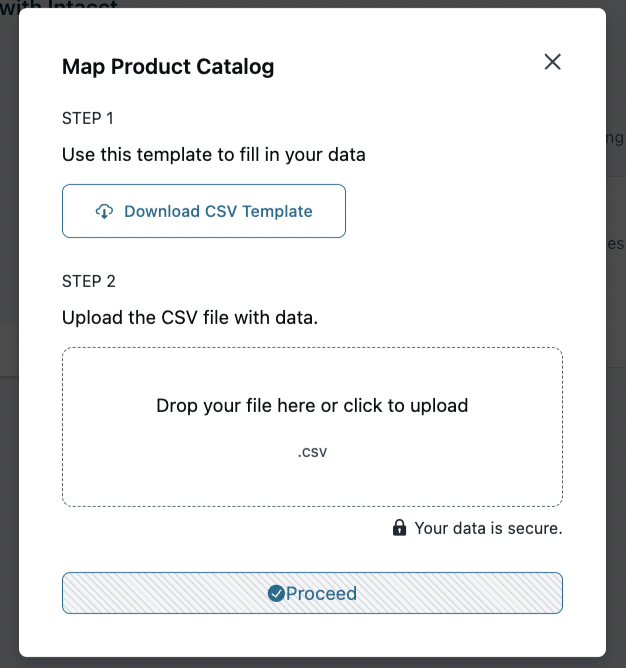The image size is (626, 668).
Task: Click the Proceed checkmark circle icon
Action: [277, 593]
